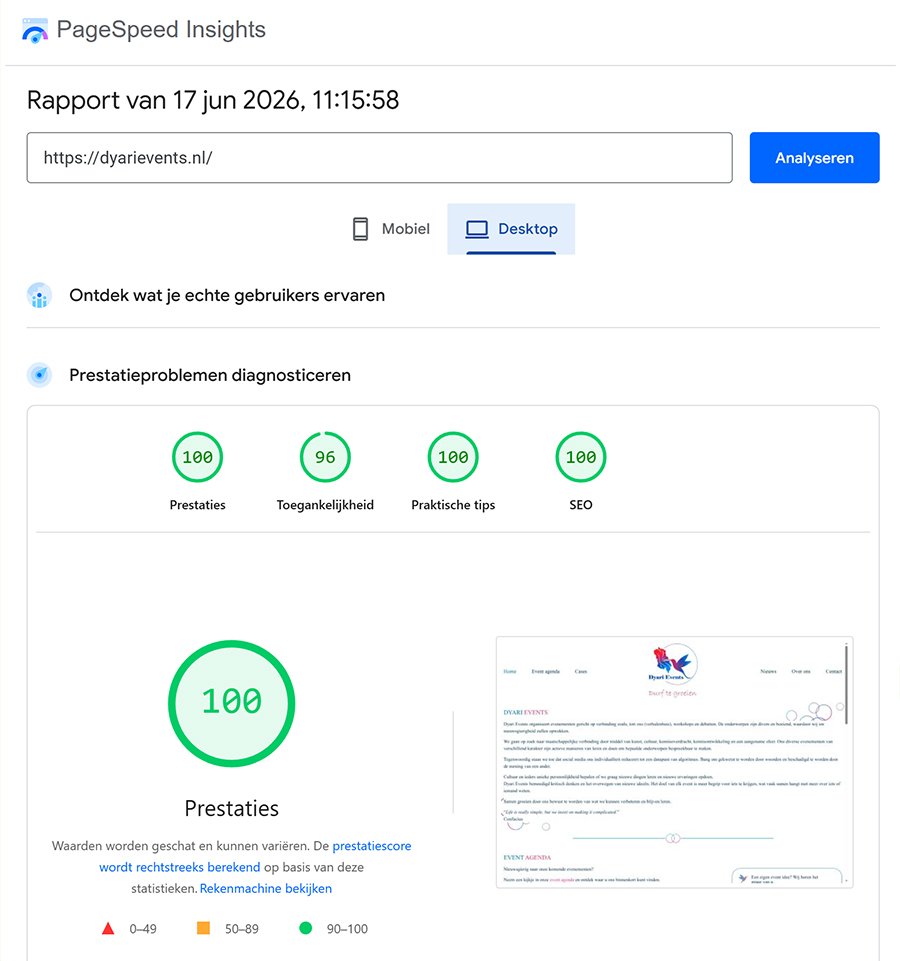Open the PageSpeed Insights title link

161,29
